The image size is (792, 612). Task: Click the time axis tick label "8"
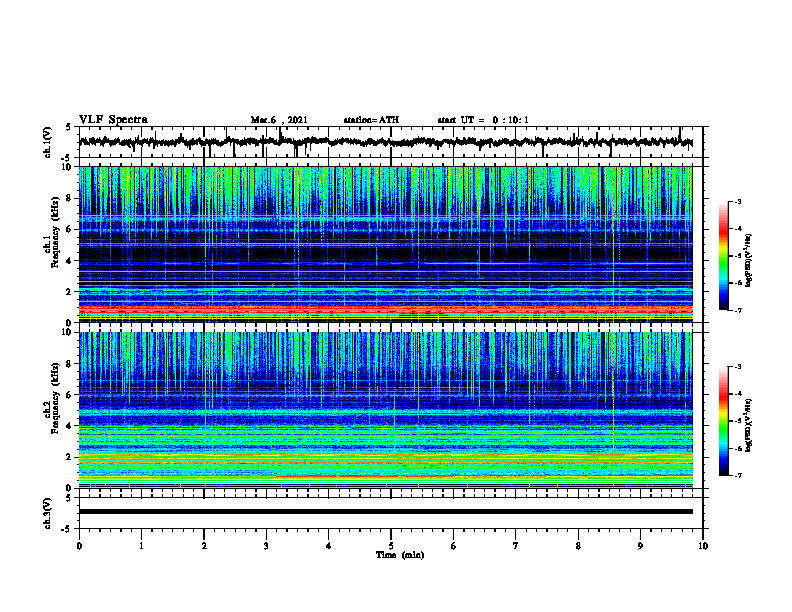coord(578,546)
